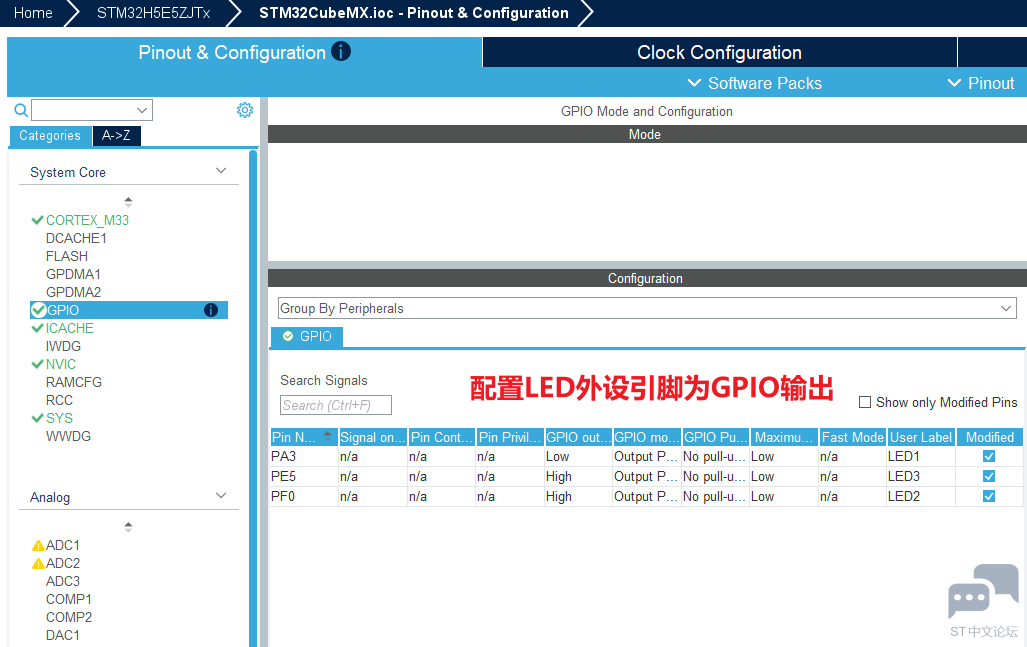Click the green status icon on GPIO tab
This screenshot has height=647, width=1027.
[x=288, y=337]
